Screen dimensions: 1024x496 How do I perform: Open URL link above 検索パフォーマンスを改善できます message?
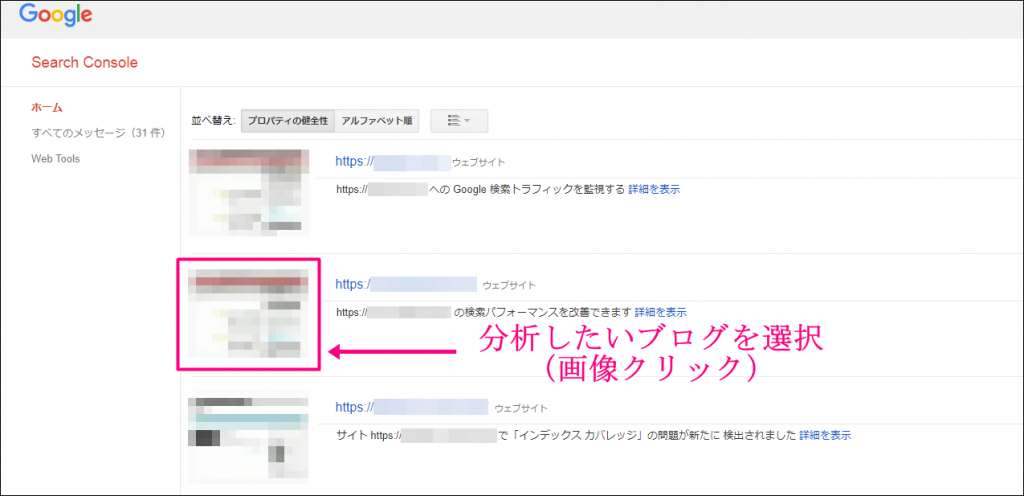[x=406, y=284]
